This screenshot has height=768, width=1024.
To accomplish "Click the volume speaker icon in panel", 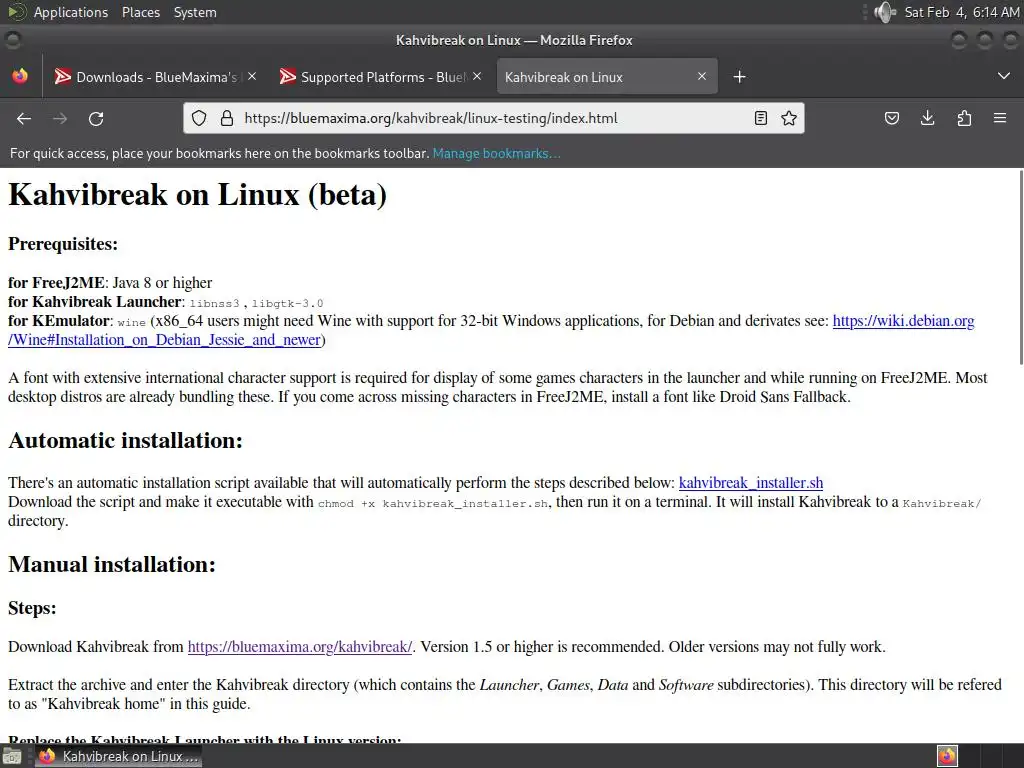I will 885,12.
